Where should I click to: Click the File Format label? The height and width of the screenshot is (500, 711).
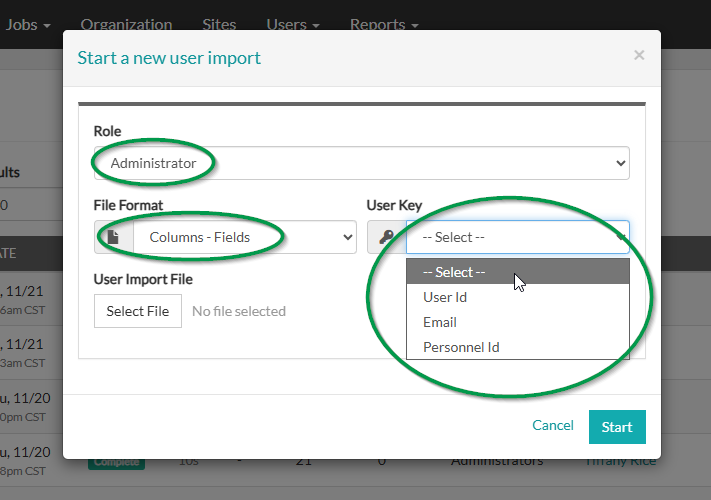[128, 205]
